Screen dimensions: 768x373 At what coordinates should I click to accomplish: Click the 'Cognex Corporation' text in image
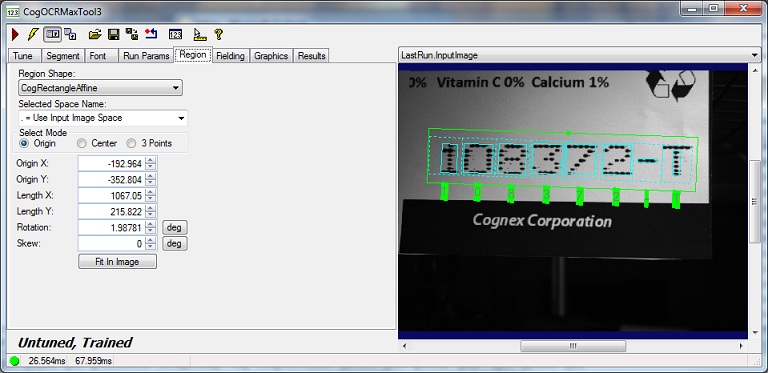coord(542,221)
